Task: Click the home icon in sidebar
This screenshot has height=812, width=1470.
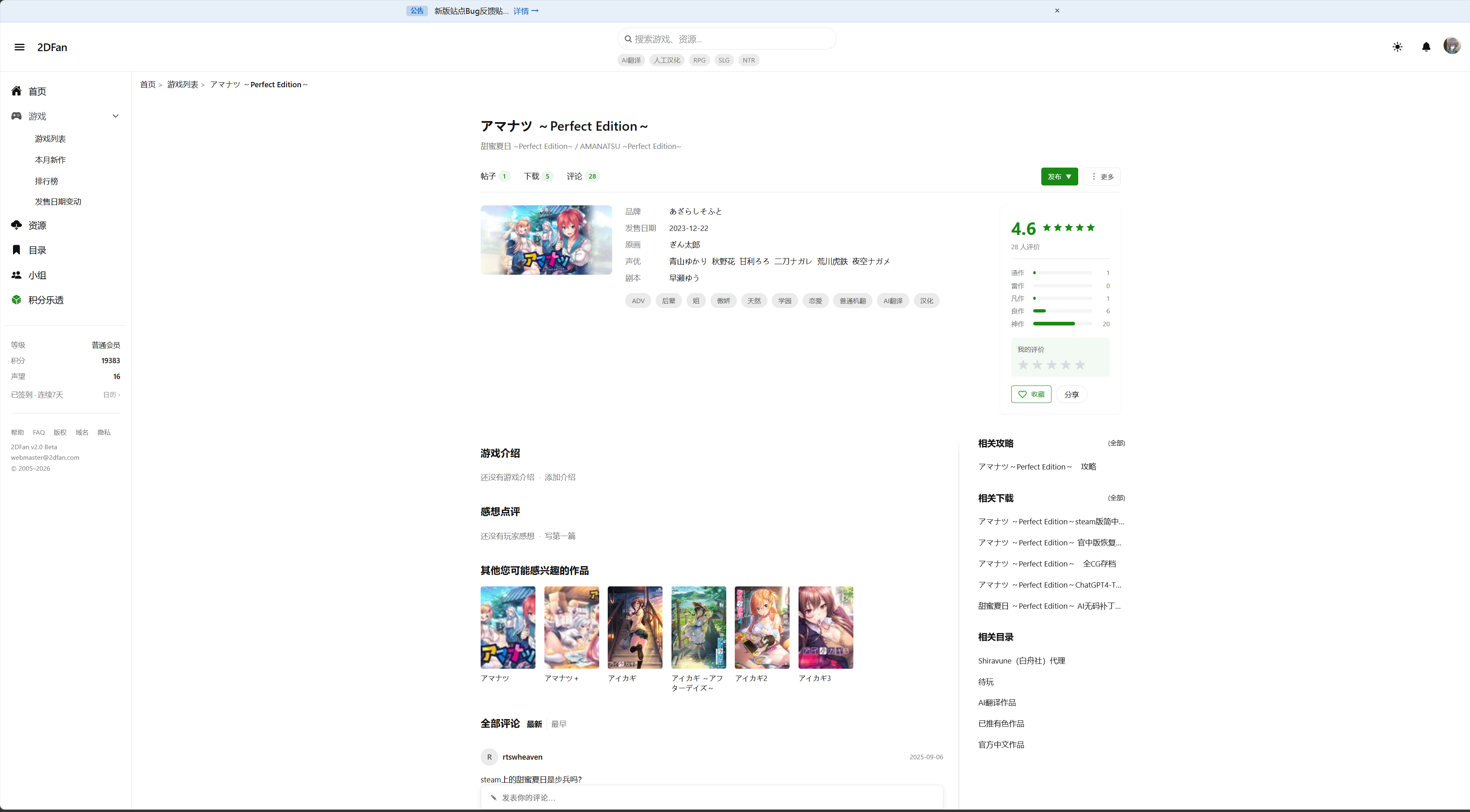Action: 17,91
